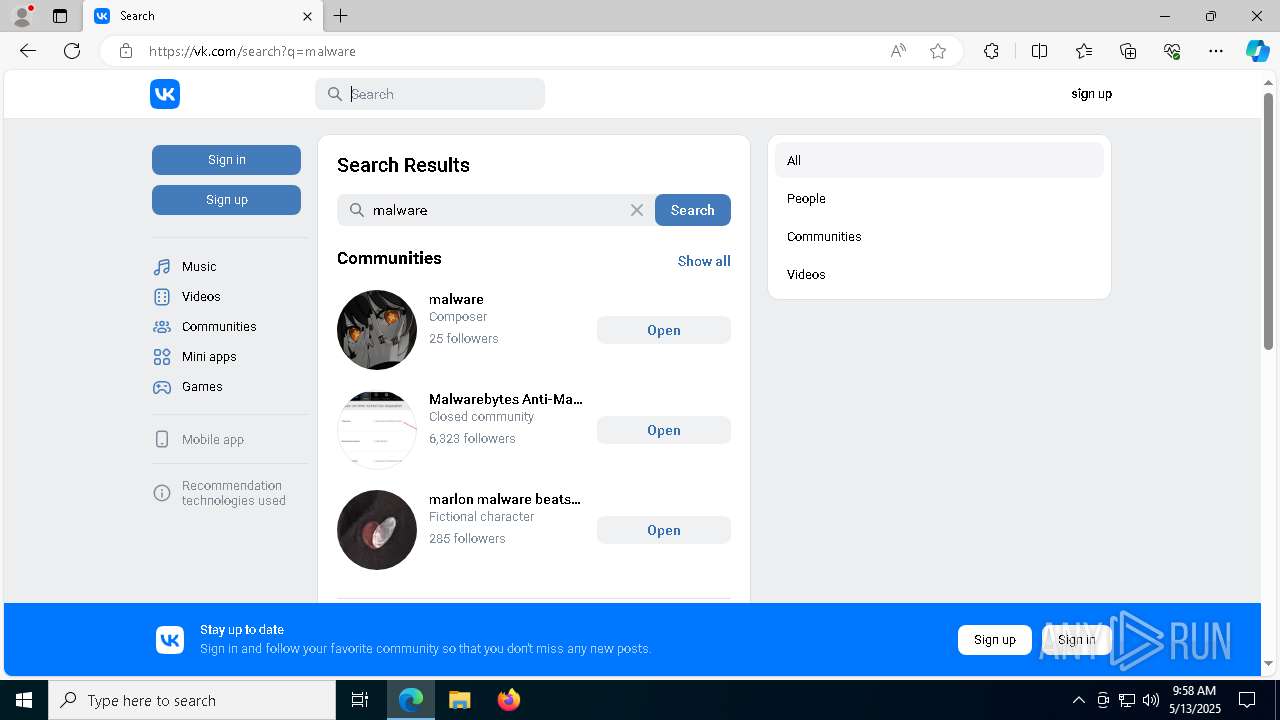Go back with the browser back arrow
Image resolution: width=1280 pixels, height=720 pixels.
pos(28,51)
